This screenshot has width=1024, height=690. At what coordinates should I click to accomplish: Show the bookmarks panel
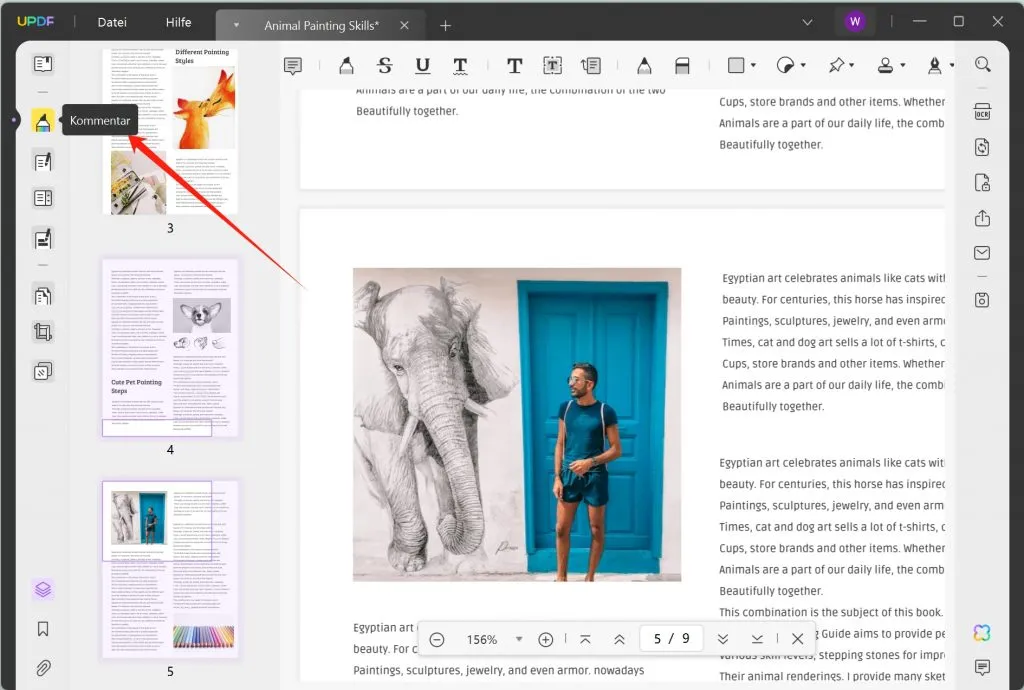tap(42, 629)
